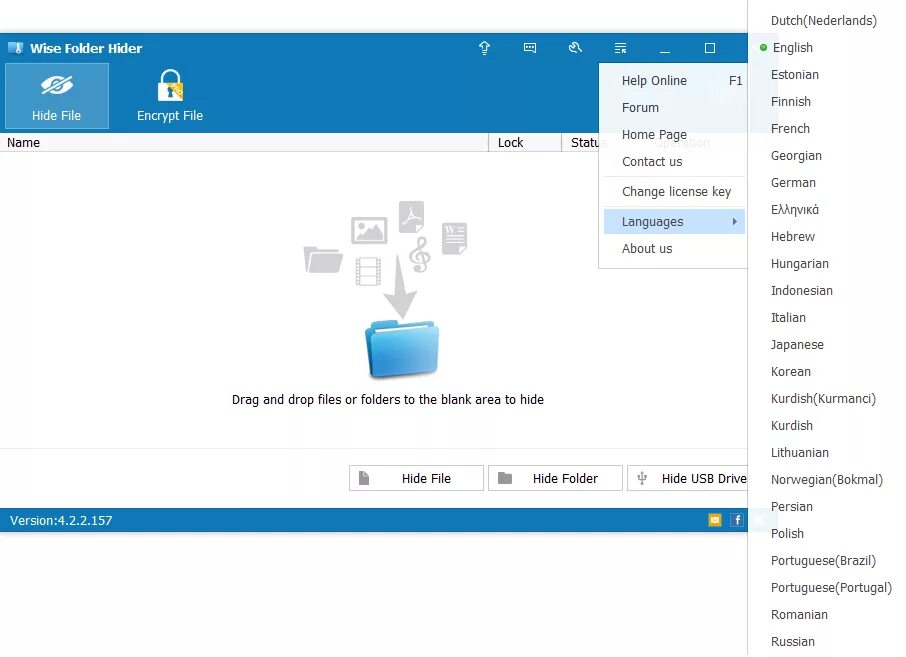Select Forum from the menu
Image resolution: width=906 pixels, height=657 pixels.
pyautogui.click(x=674, y=107)
